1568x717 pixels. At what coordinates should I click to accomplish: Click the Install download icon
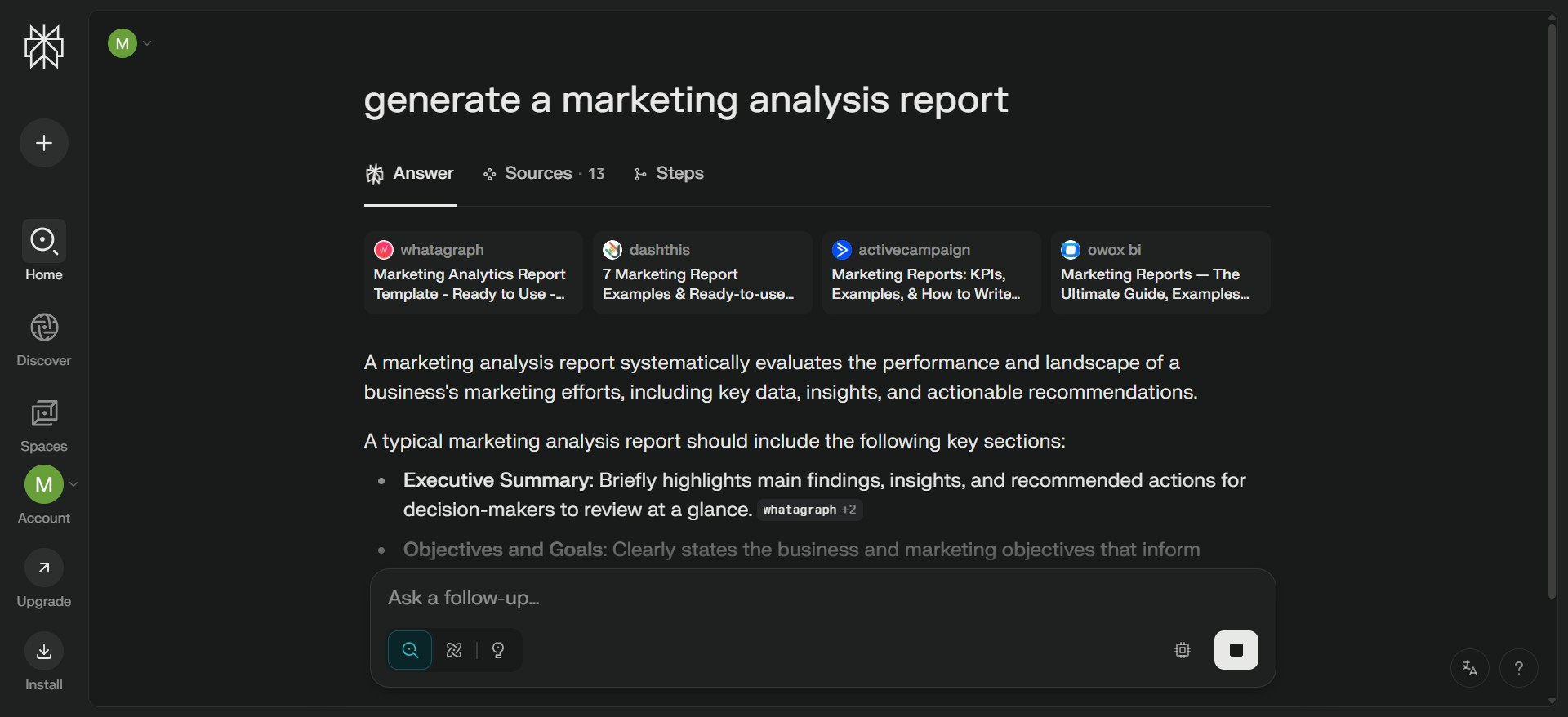[44, 652]
